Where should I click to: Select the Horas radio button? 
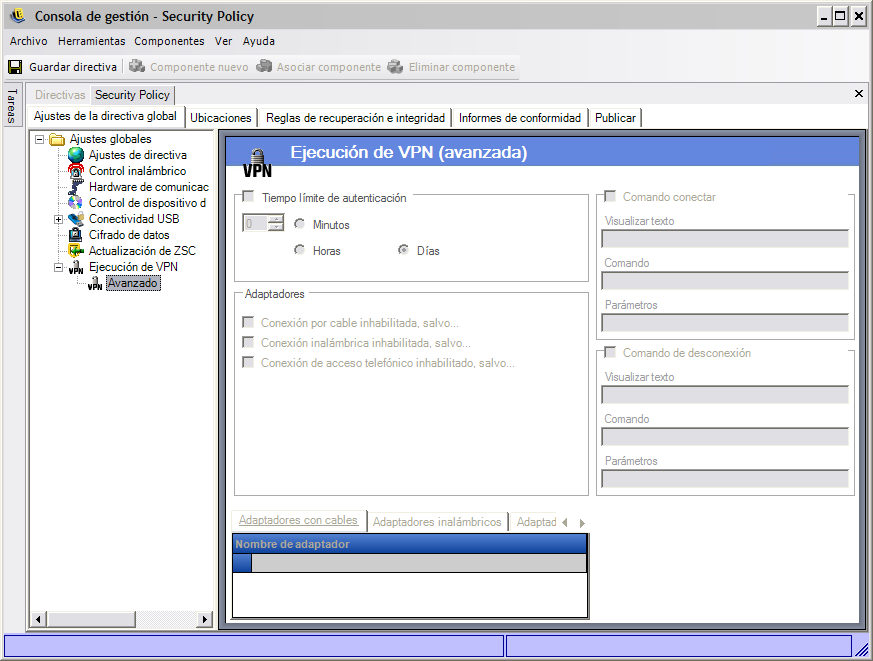pos(300,250)
